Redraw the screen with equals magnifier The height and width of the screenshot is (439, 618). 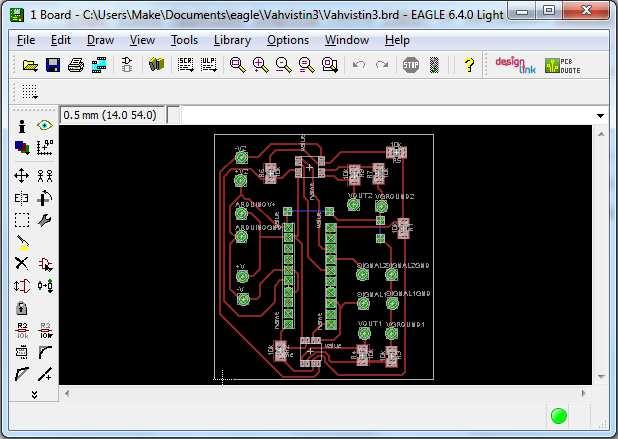(306, 65)
